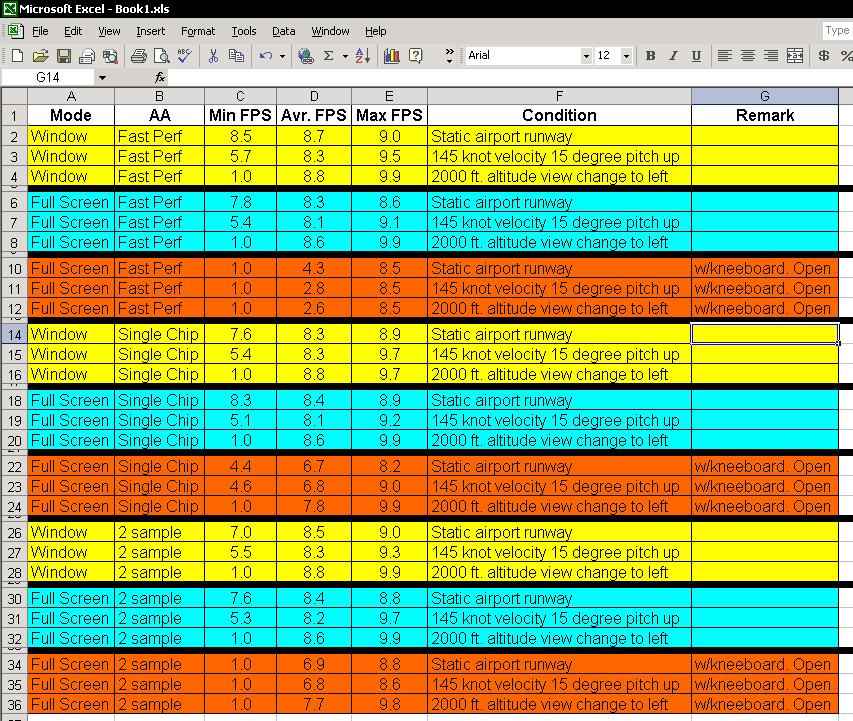Viewport: 853px width, 721px height.
Task: Select '2 sample' cell in row 26
Action: pos(159,532)
